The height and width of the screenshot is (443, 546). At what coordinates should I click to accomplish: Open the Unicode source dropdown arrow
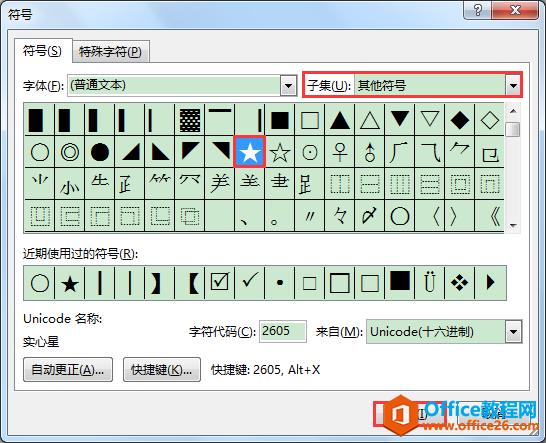tap(514, 332)
